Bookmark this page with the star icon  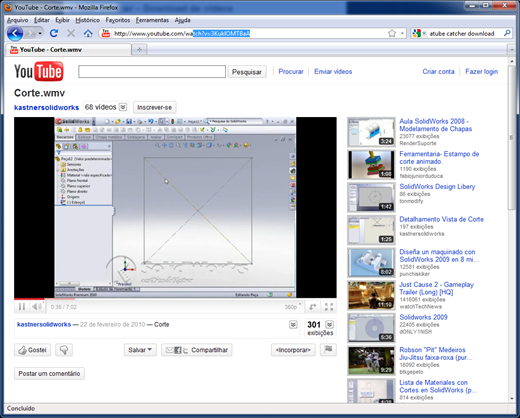[392, 33]
